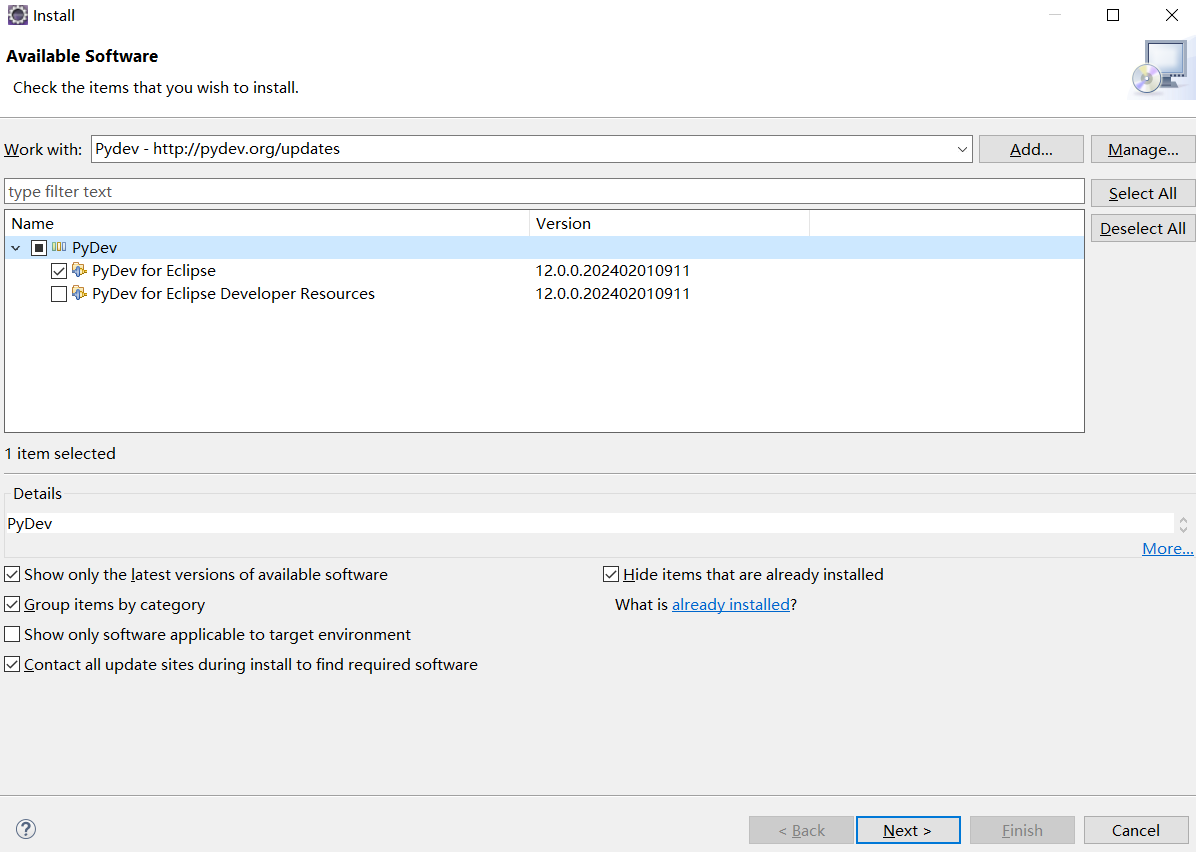Click the PyDev for Eclipse feature icon
This screenshot has width=1196, height=852.
(79, 270)
